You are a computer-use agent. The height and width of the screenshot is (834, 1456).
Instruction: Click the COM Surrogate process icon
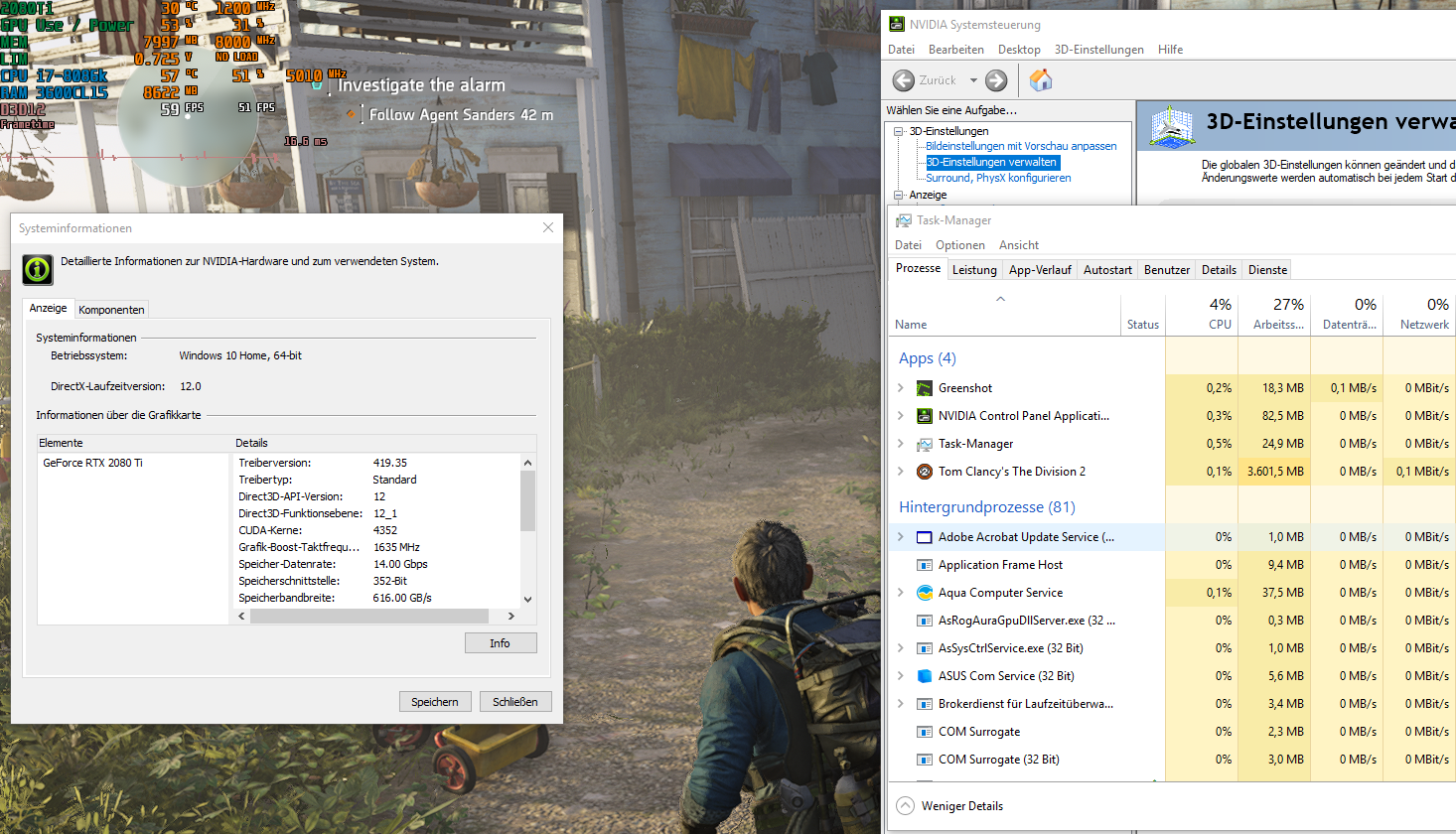pyautogui.click(x=924, y=732)
